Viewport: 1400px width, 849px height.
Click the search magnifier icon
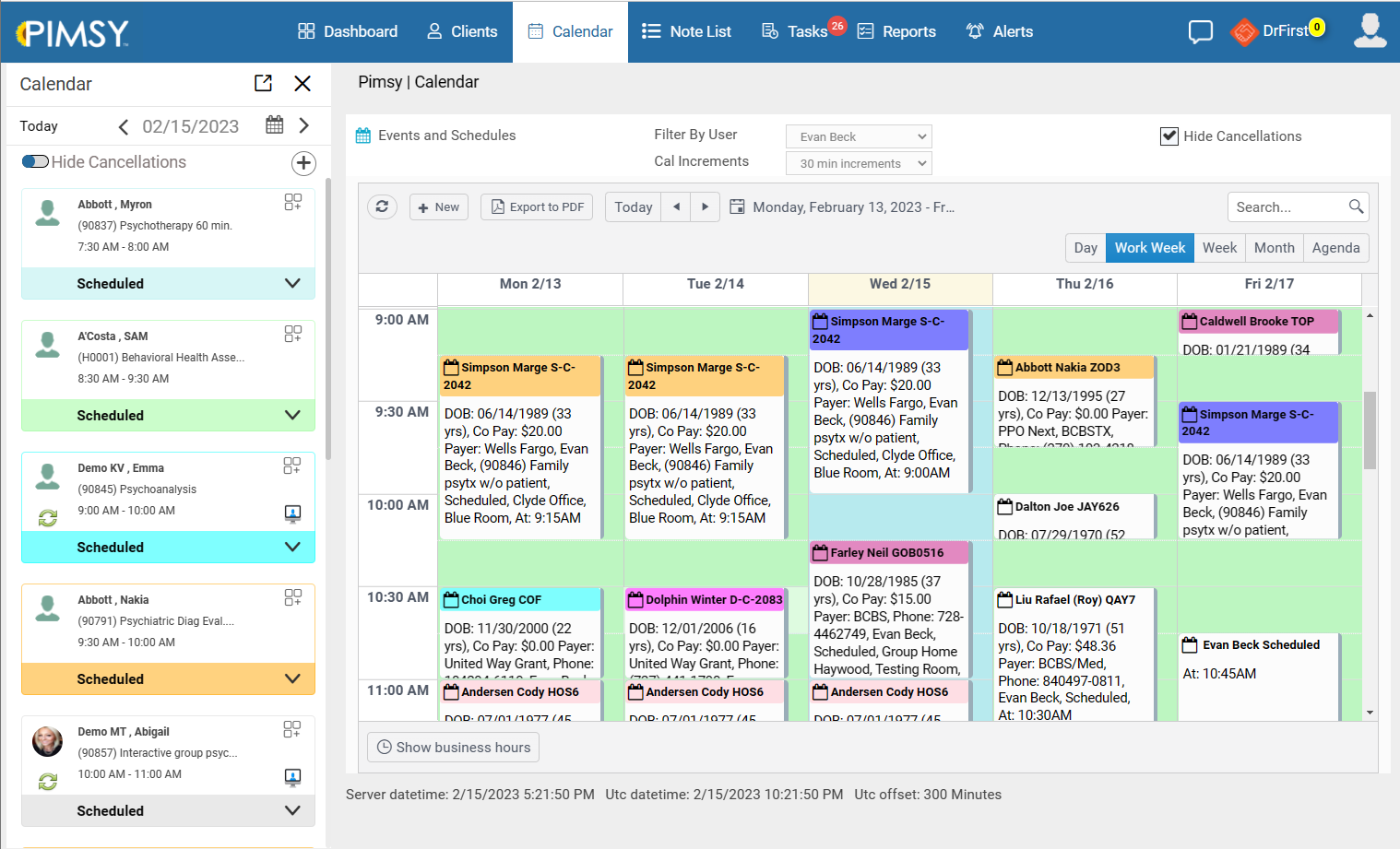pos(1356,206)
